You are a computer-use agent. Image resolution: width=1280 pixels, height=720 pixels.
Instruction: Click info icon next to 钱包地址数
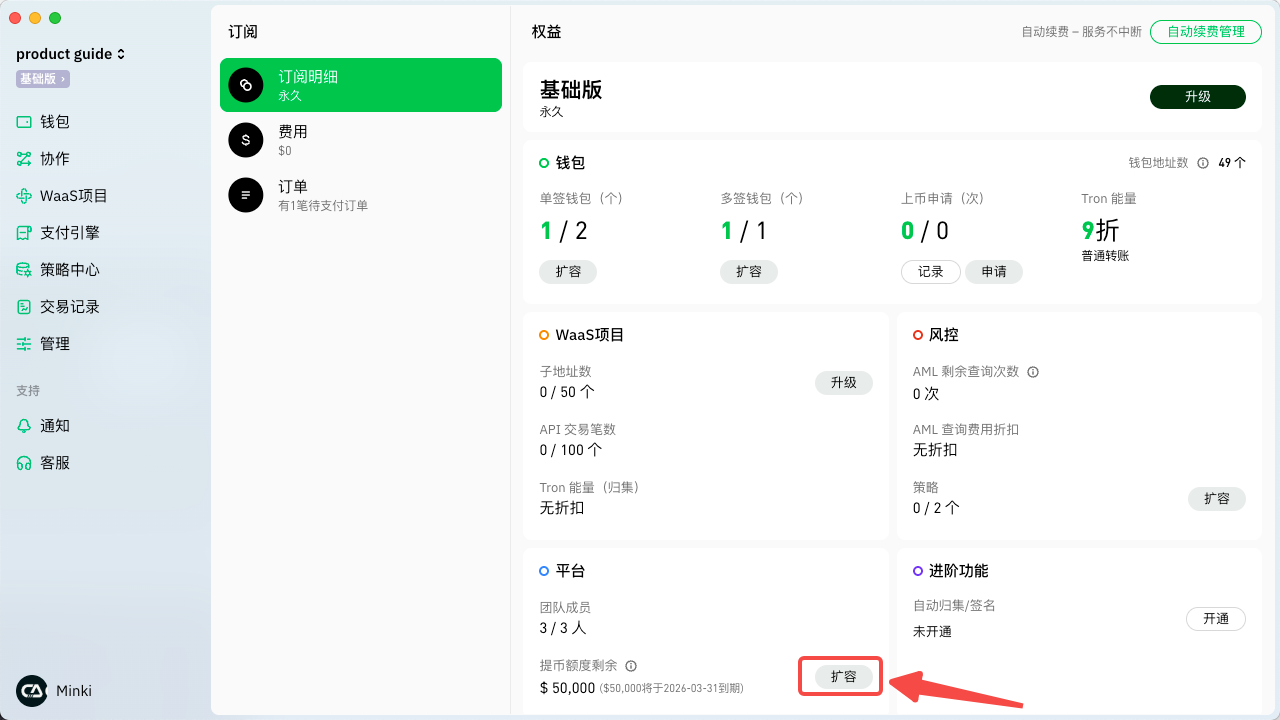(x=1203, y=163)
